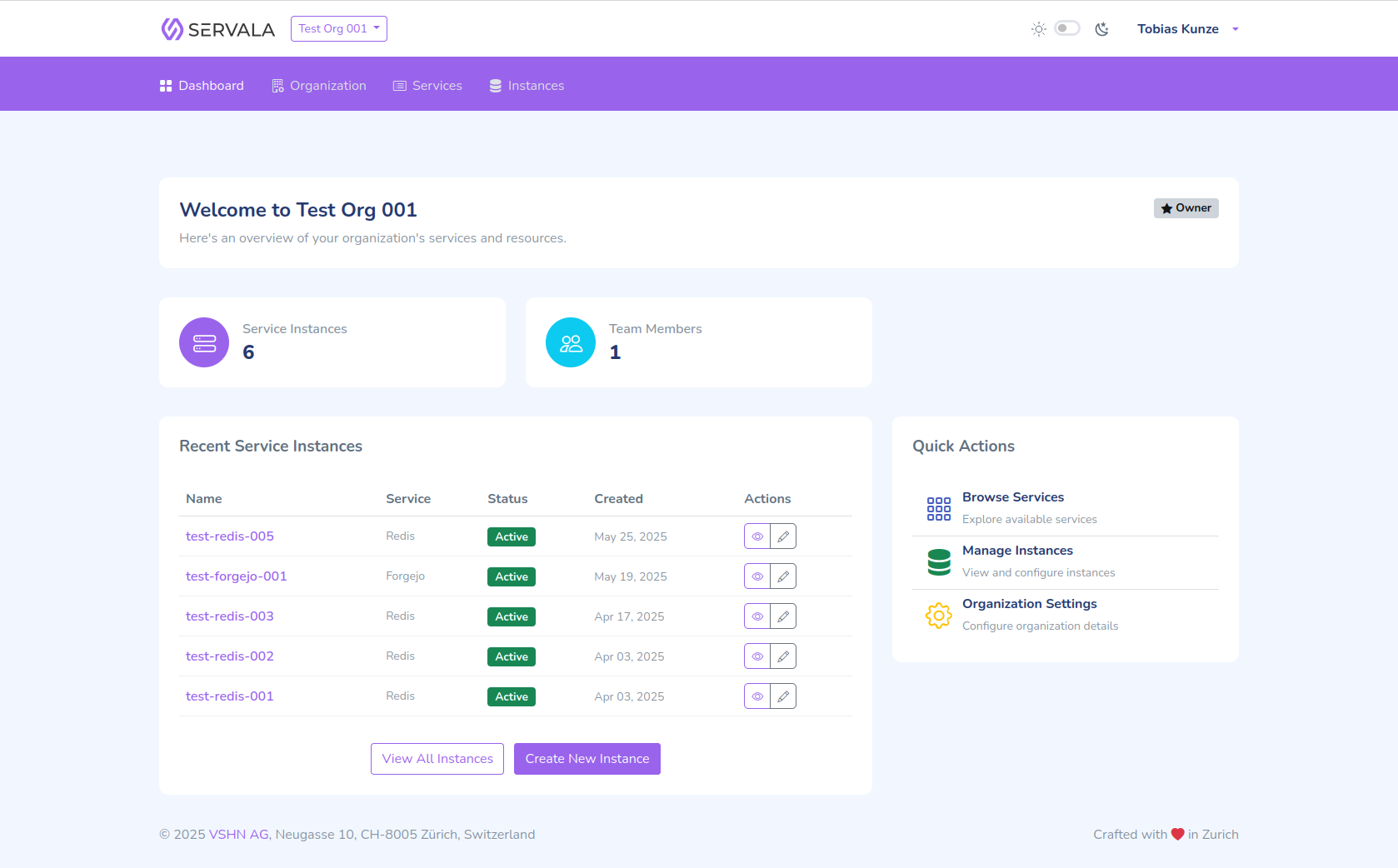
Task: Click the Team Members people icon
Action: [571, 342]
